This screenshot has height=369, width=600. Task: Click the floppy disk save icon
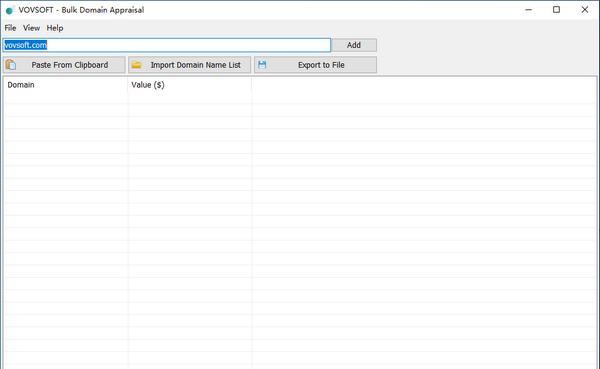point(262,65)
